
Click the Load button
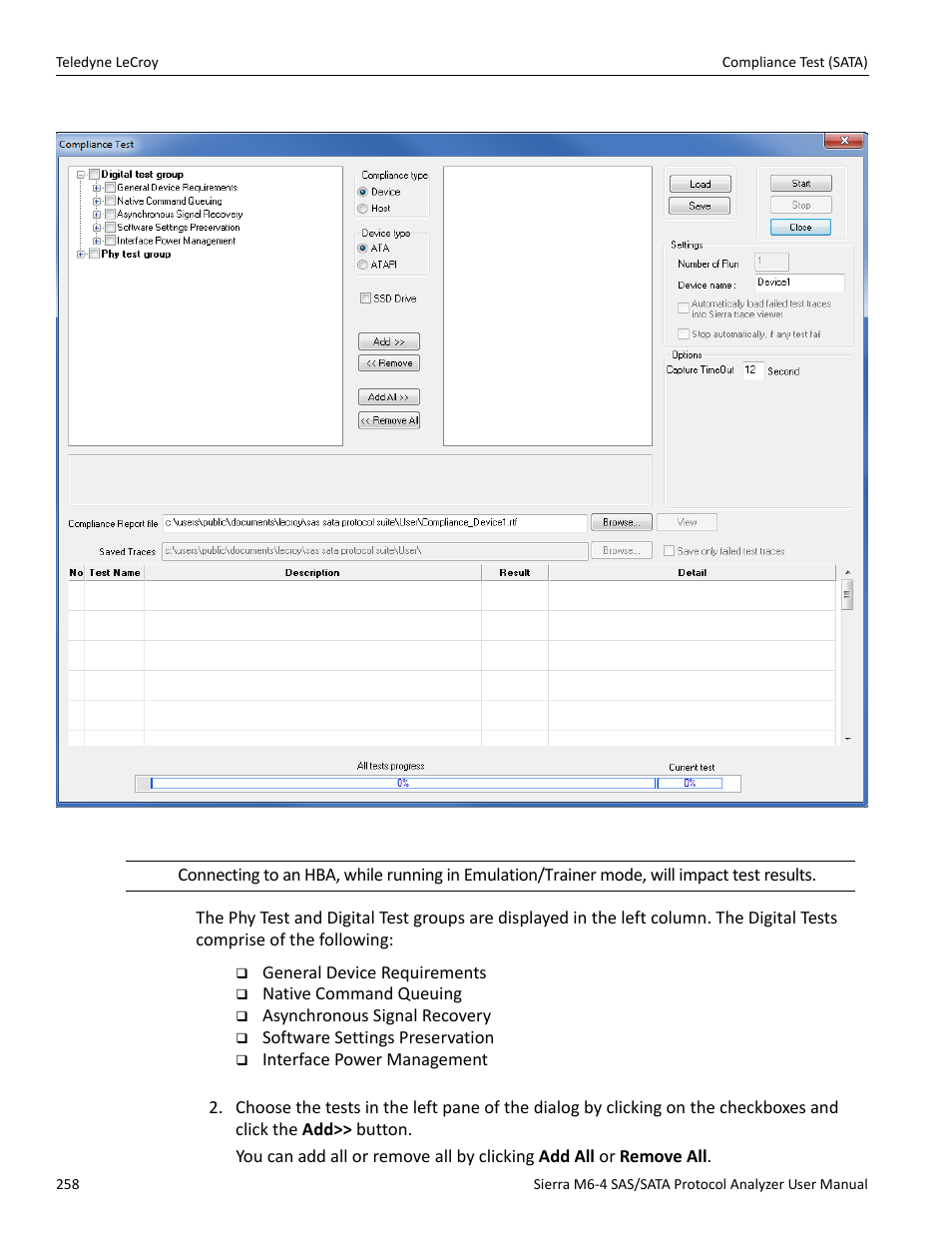tap(700, 184)
